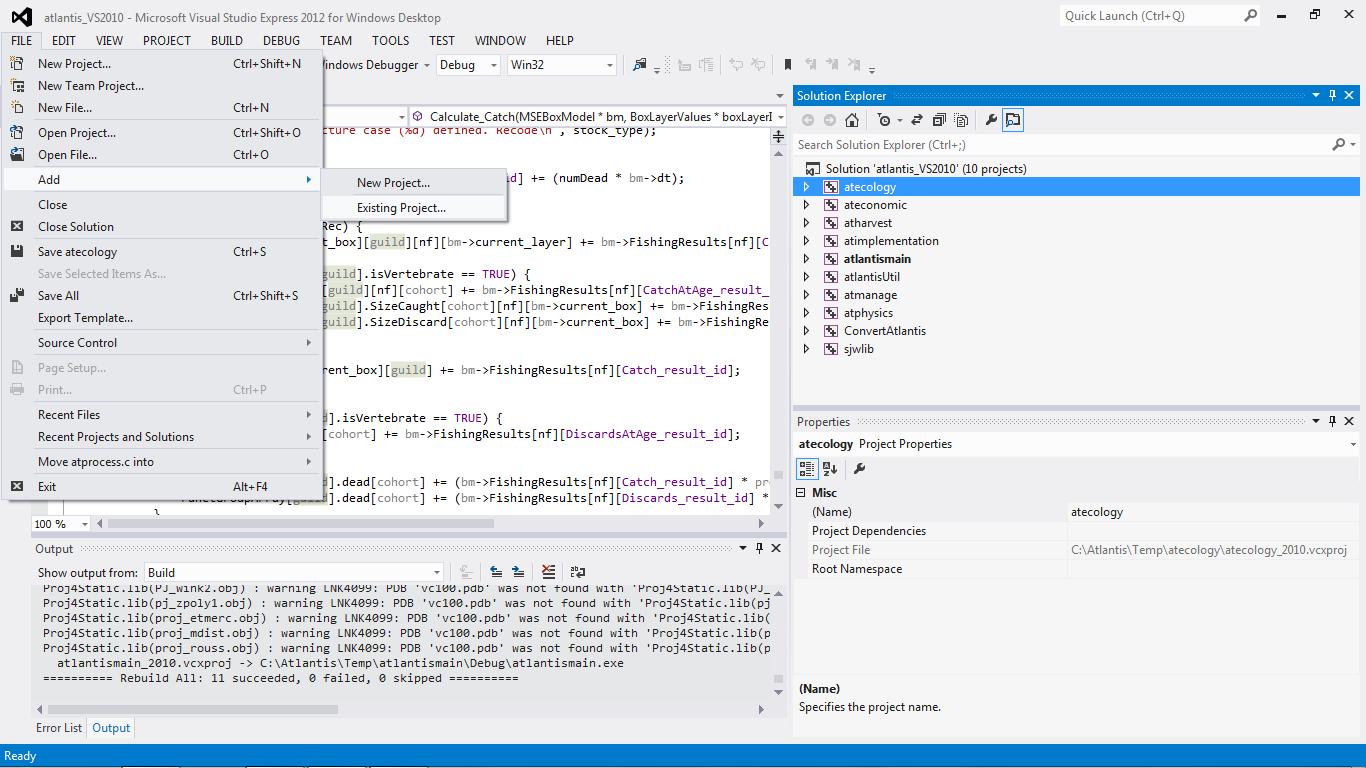Click the Home icon in Solution Explorer
Image resolution: width=1366 pixels, height=768 pixels.
(851, 120)
